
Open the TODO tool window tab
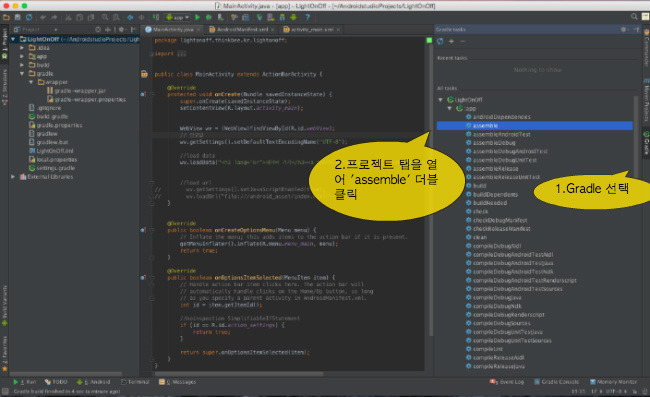click(56, 382)
